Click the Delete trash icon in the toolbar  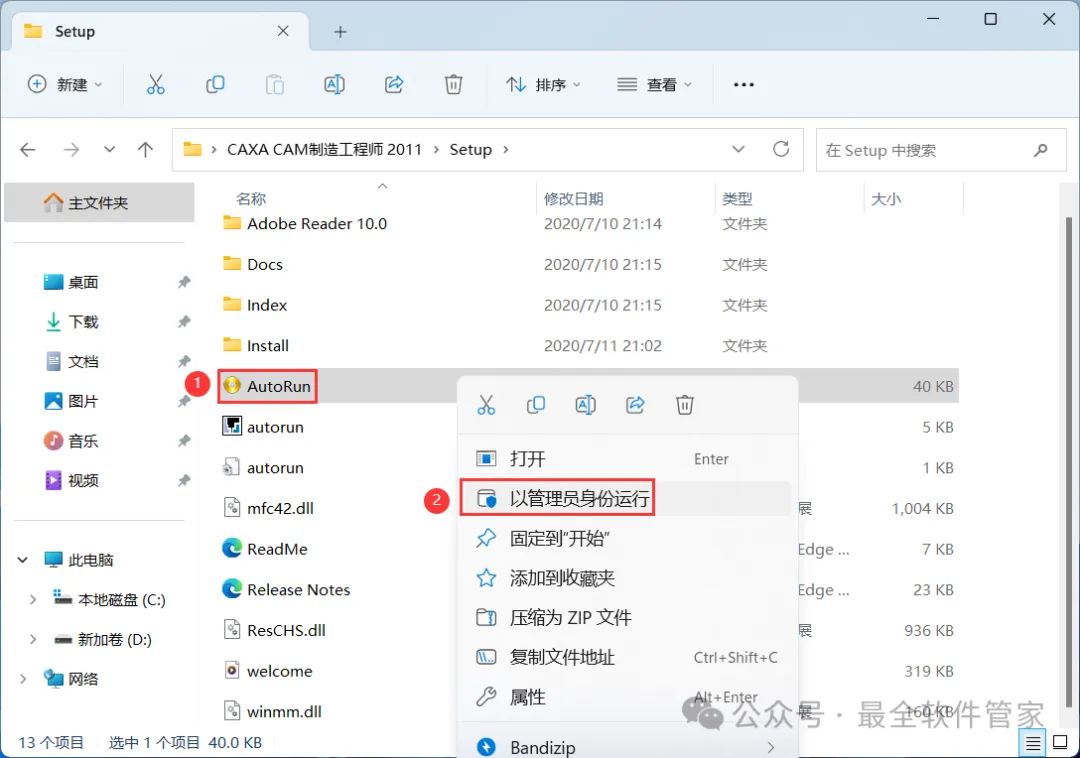pos(453,85)
